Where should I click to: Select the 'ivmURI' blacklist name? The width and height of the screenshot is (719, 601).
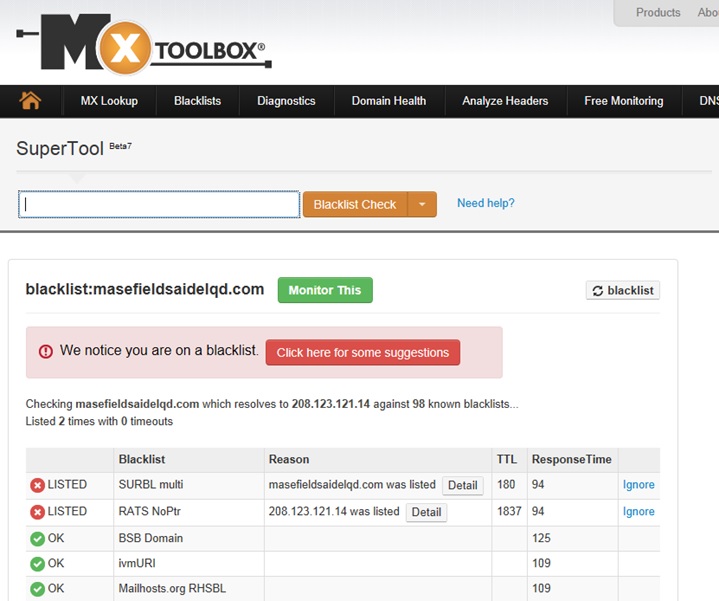[137, 563]
